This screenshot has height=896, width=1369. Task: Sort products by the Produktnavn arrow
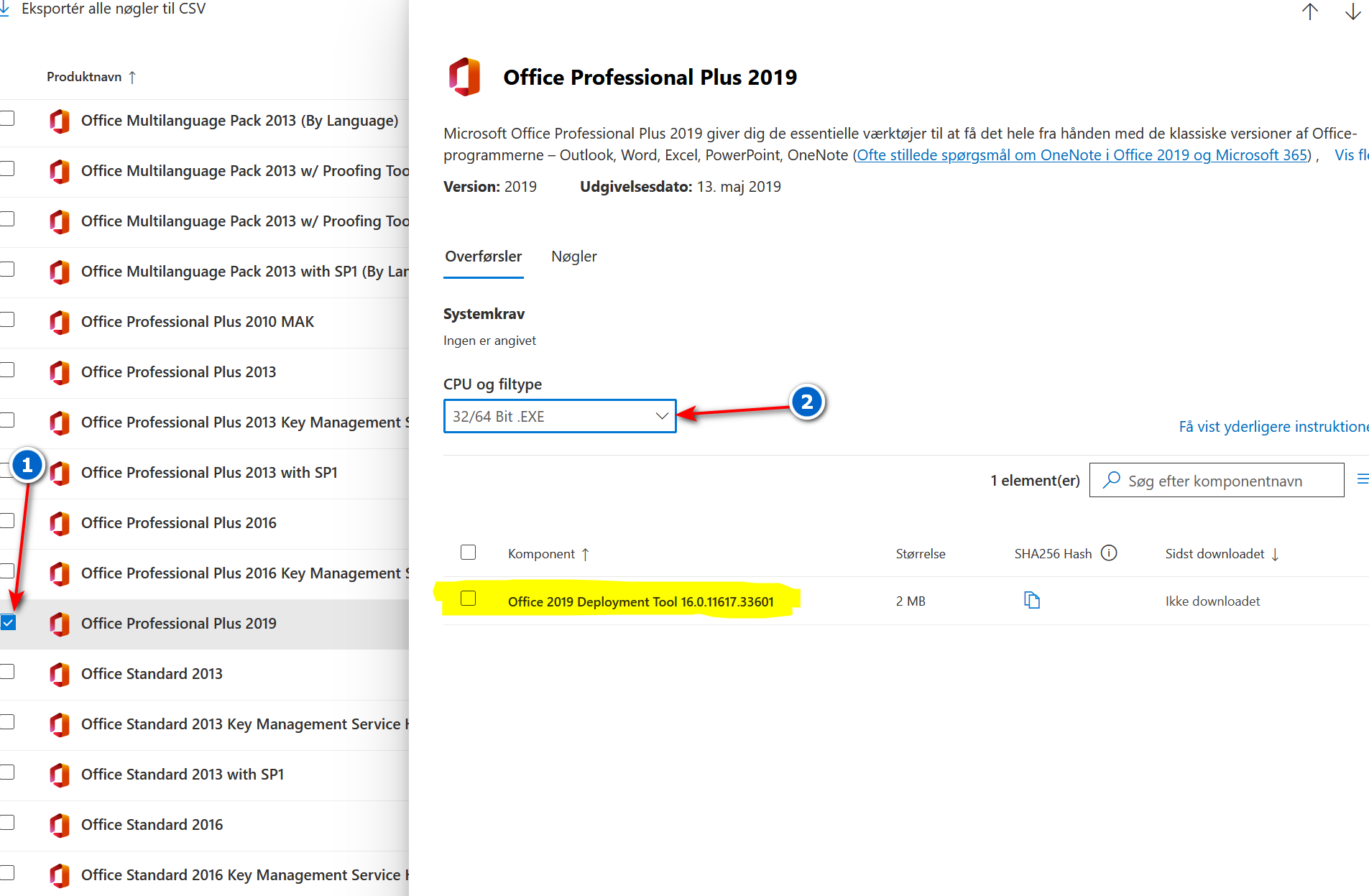coord(132,77)
